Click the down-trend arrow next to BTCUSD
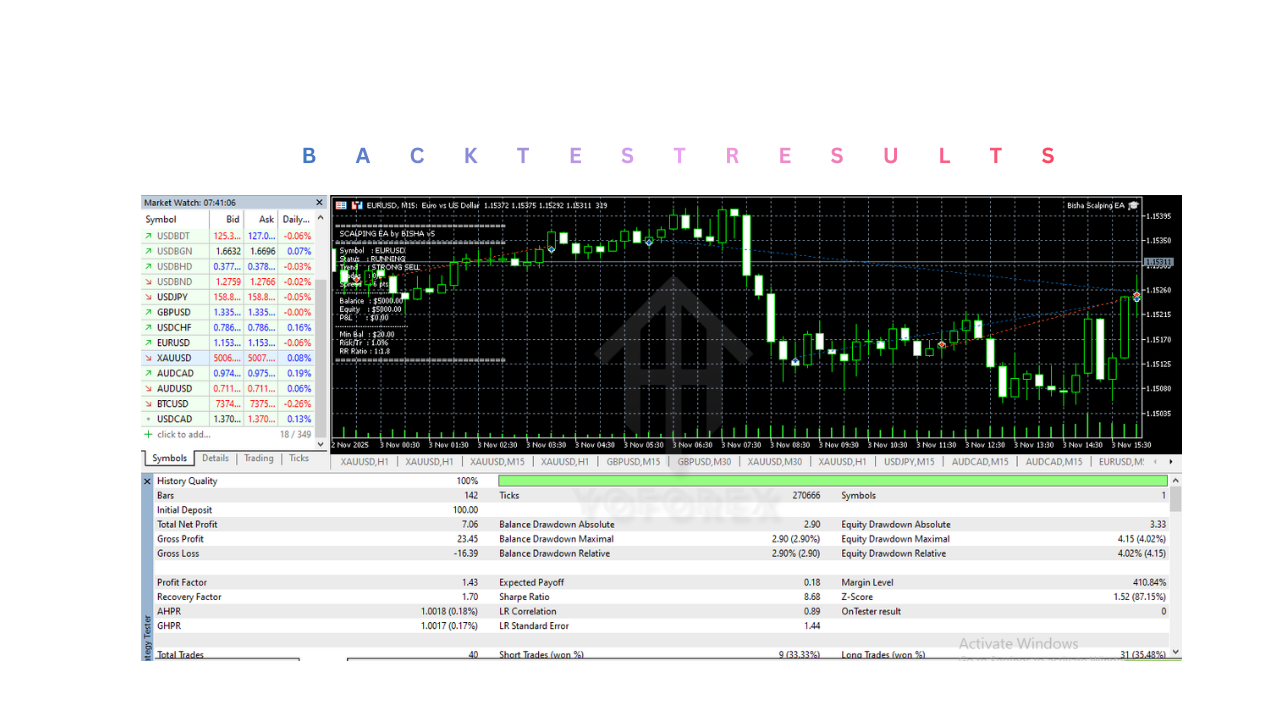Viewport: 1280px width, 720px height. (148, 403)
